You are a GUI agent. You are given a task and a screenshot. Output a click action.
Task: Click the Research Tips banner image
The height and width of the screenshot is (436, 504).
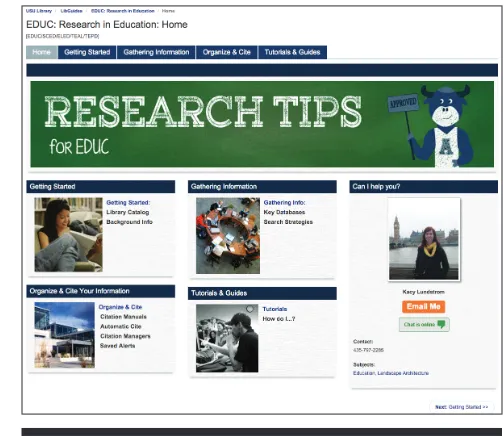click(x=262, y=124)
